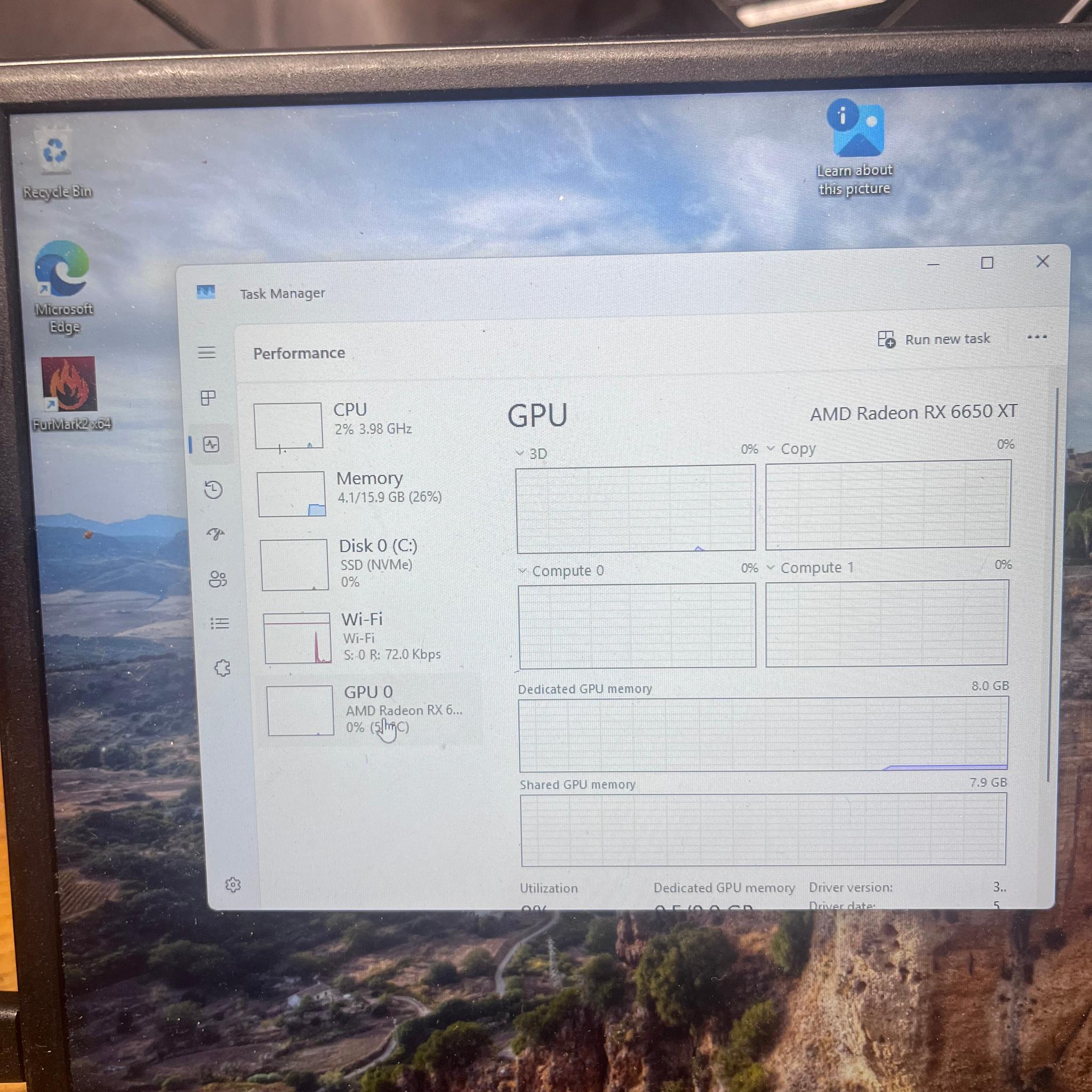The width and height of the screenshot is (1092, 1092).
Task: Click the 8.0 GB dedicated memory value
Action: coord(990,686)
